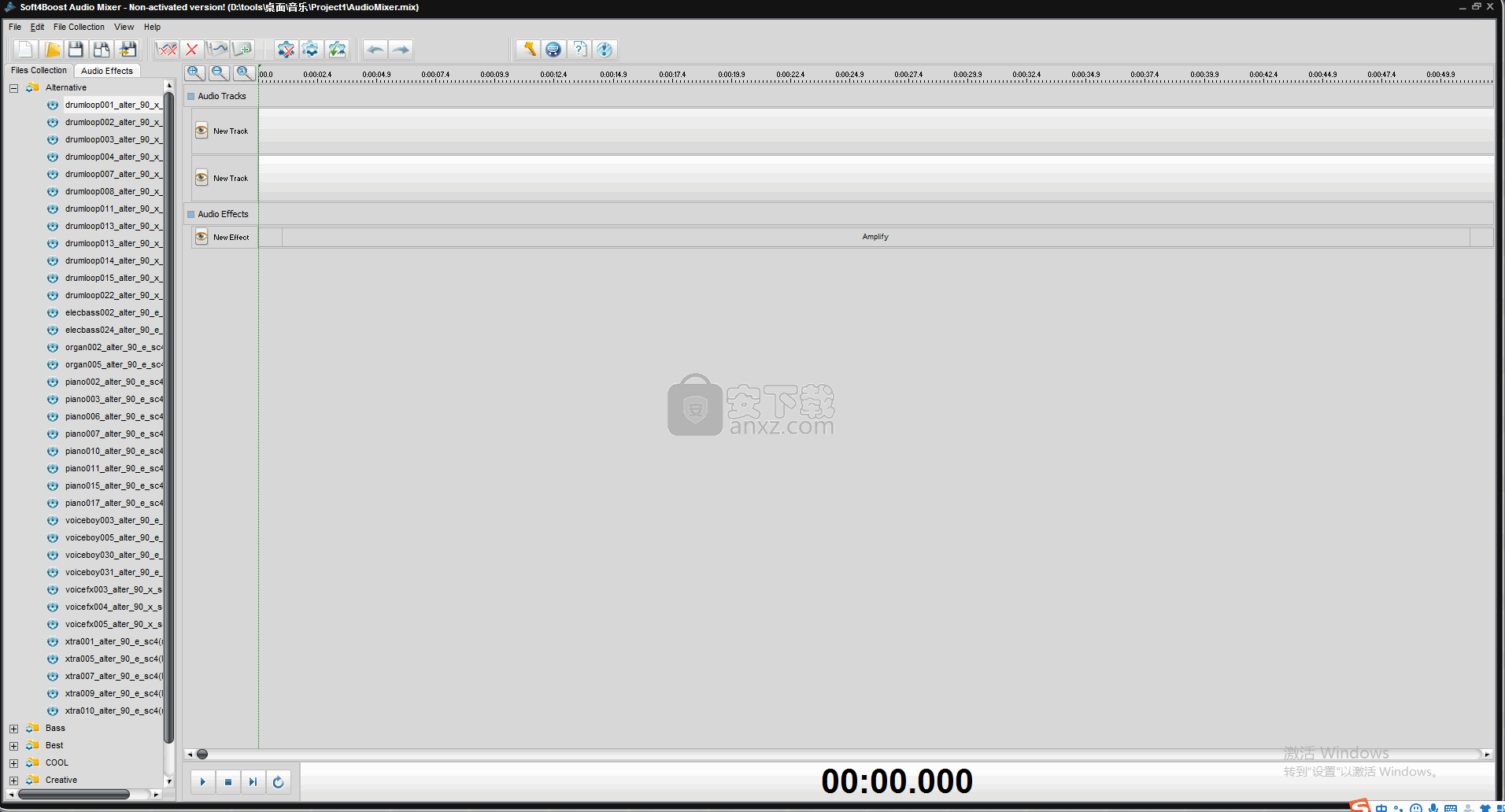Click the loop playback button
Screen dimensions: 1505x812
(x=278, y=782)
